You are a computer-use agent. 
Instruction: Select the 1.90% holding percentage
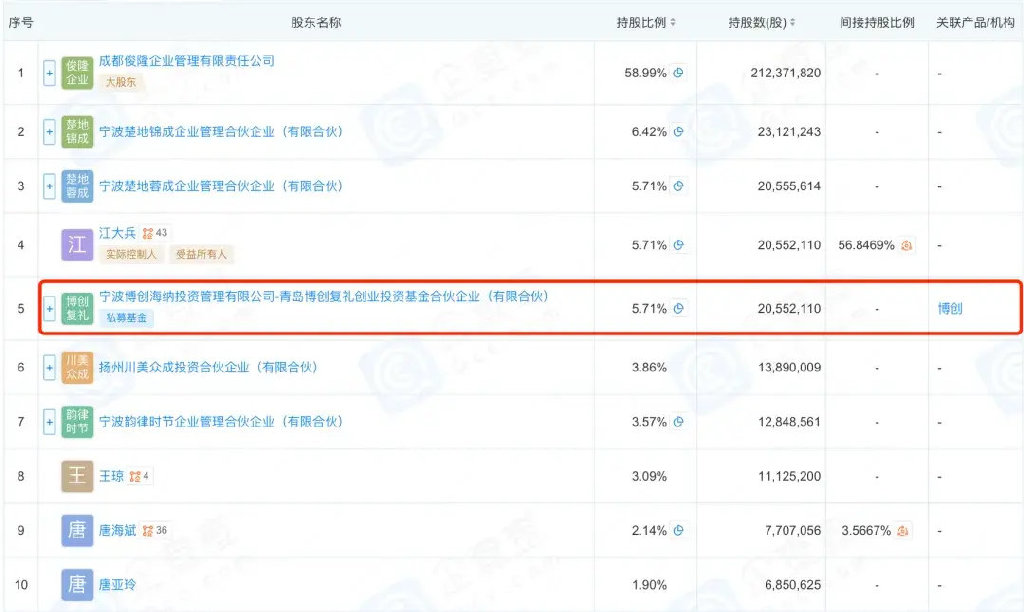tap(649, 585)
